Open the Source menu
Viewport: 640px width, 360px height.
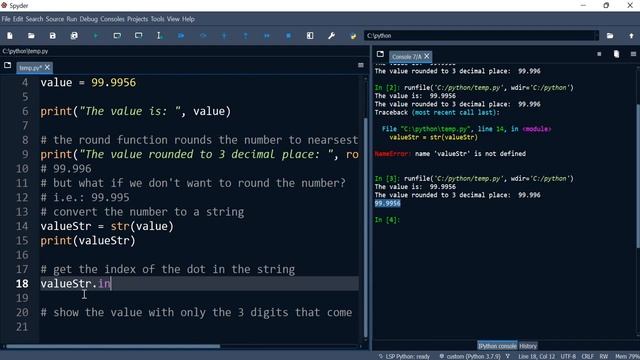(55, 19)
